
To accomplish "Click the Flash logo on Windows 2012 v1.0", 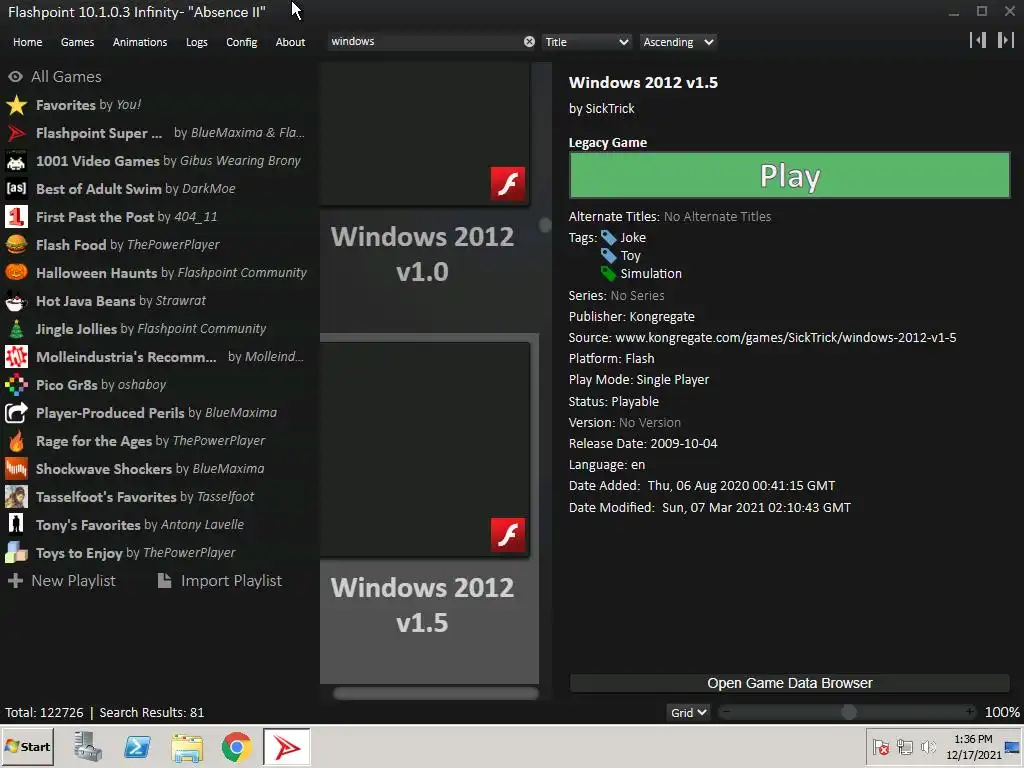I will pyautogui.click(x=507, y=184).
